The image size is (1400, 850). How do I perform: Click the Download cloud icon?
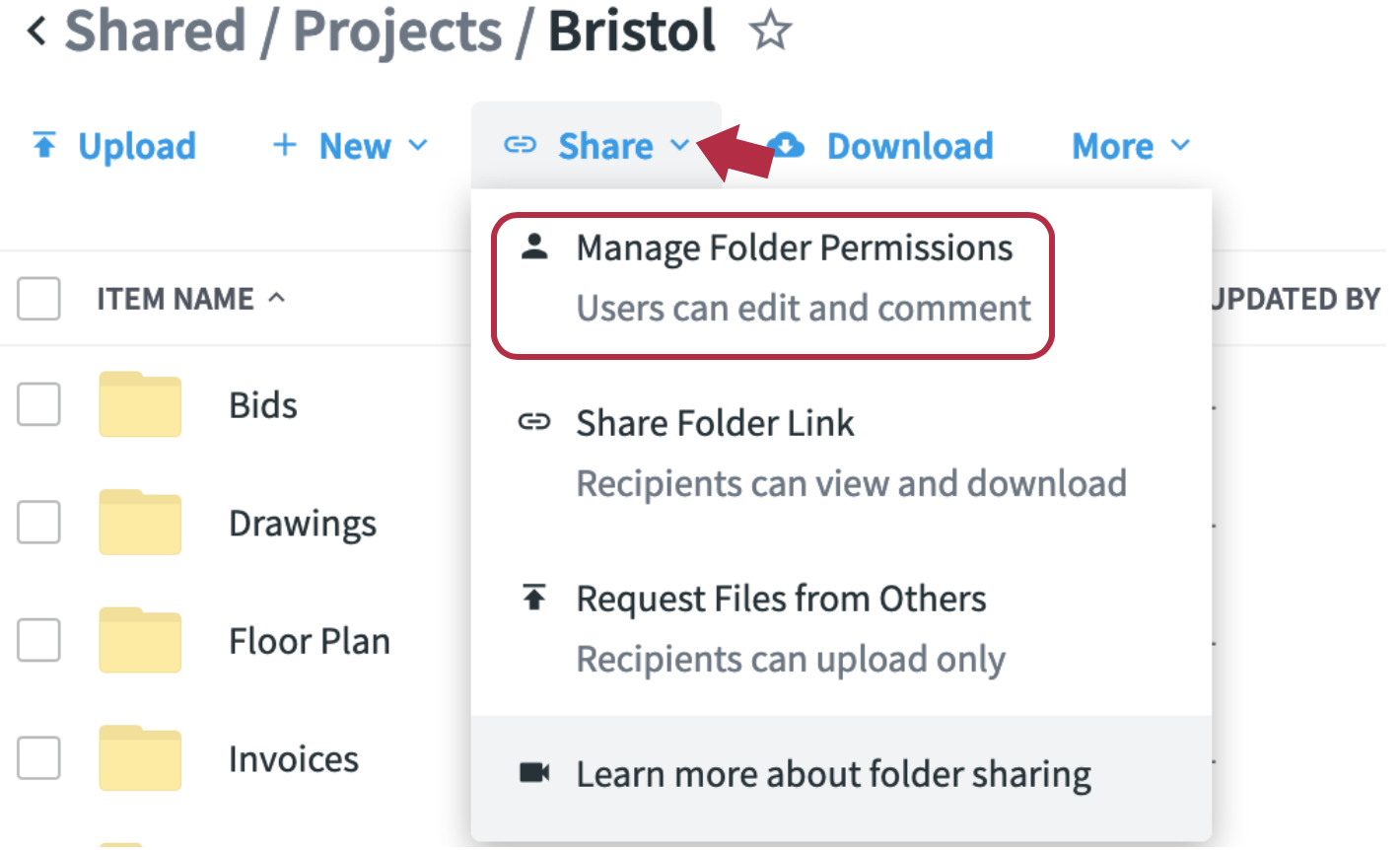pos(788,146)
